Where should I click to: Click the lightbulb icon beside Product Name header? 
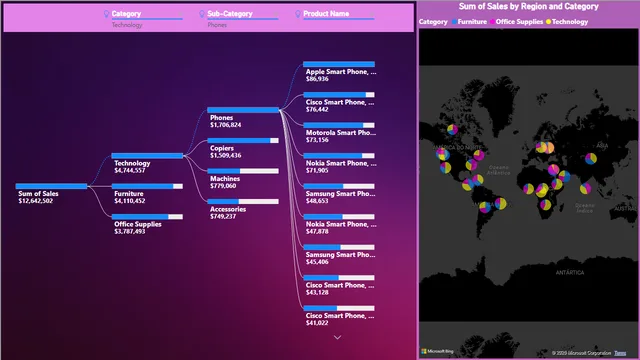pos(298,14)
